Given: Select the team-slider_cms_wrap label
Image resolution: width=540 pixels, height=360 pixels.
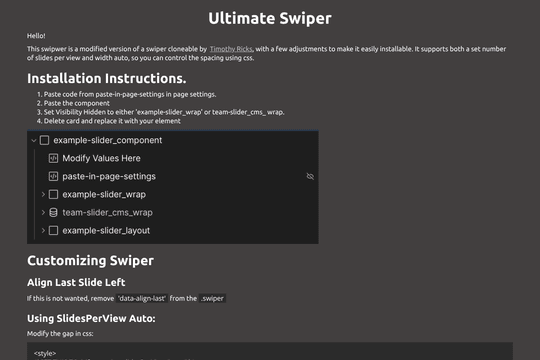Looking at the screenshot, I should [x=107, y=213].
